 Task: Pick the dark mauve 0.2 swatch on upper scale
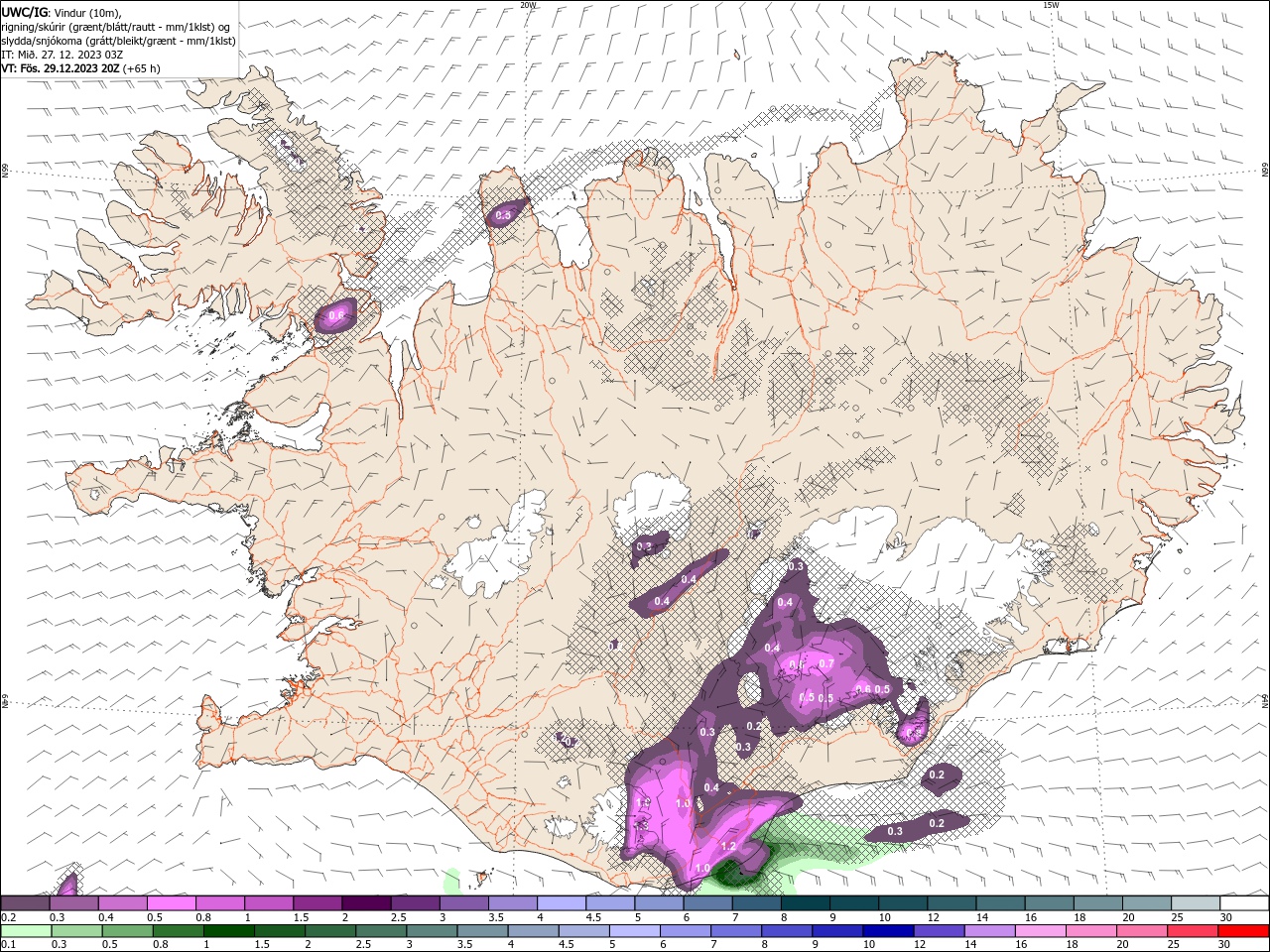click(x=25, y=903)
